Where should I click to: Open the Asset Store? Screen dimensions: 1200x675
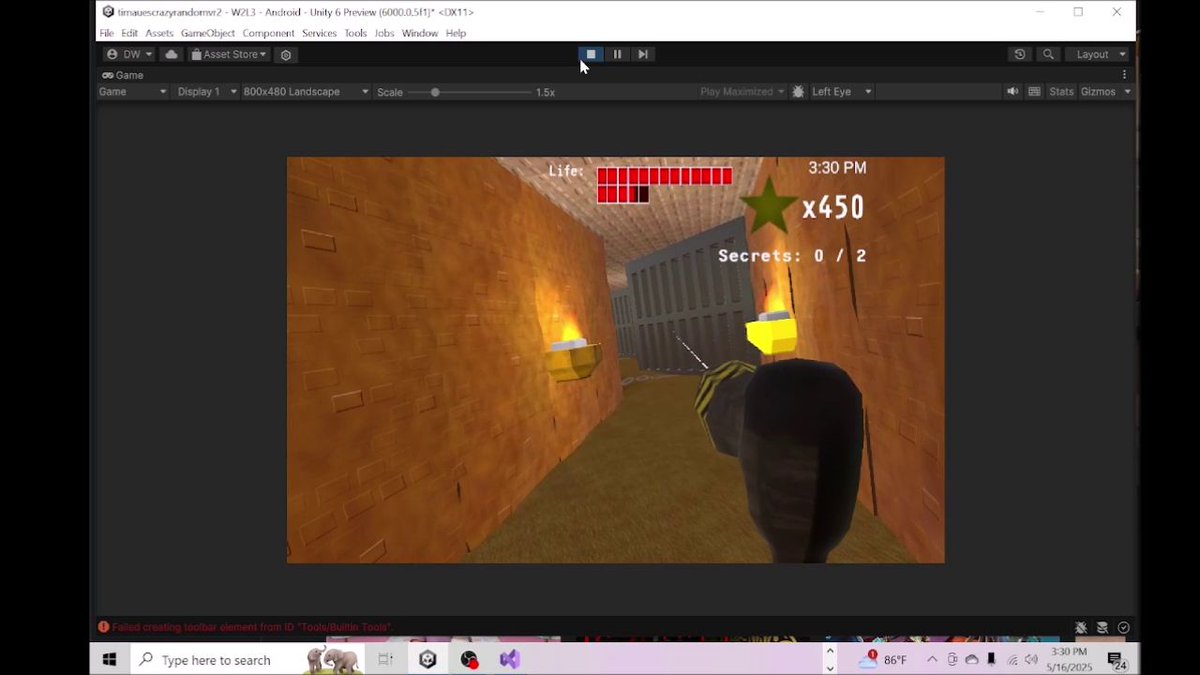(x=228, y=54)
